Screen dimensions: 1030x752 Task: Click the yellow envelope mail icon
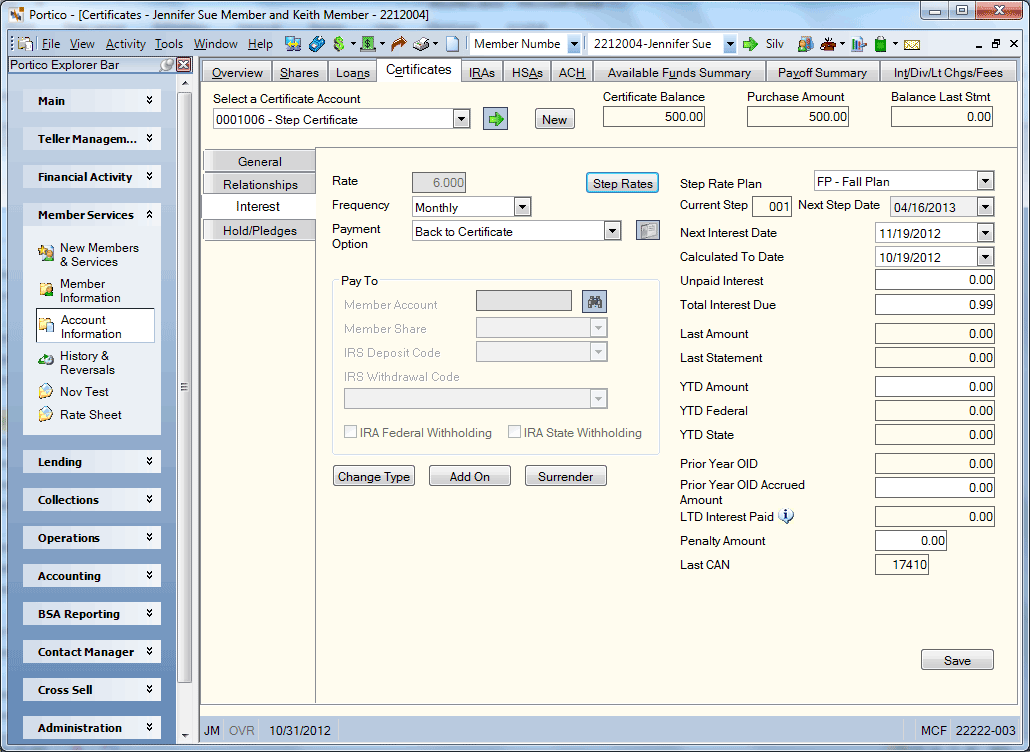click(x=912, y=45)
